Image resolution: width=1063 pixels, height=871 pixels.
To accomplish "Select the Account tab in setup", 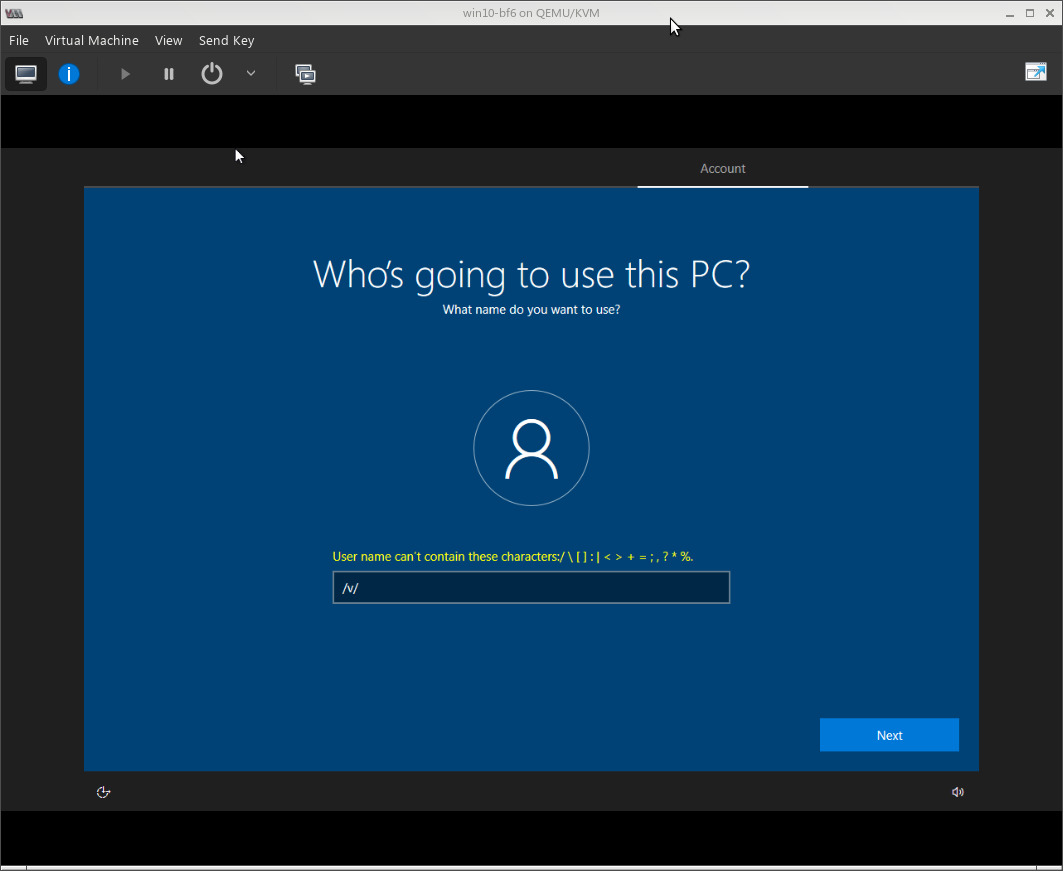I will point(723,169).
